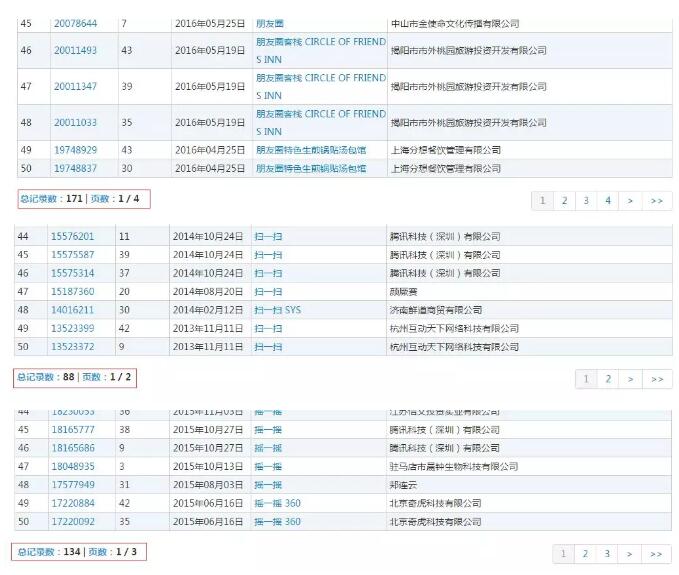Open registration number 20011493 link
Viewport: 679px width, 575px height.
click(x=75, y=50)
